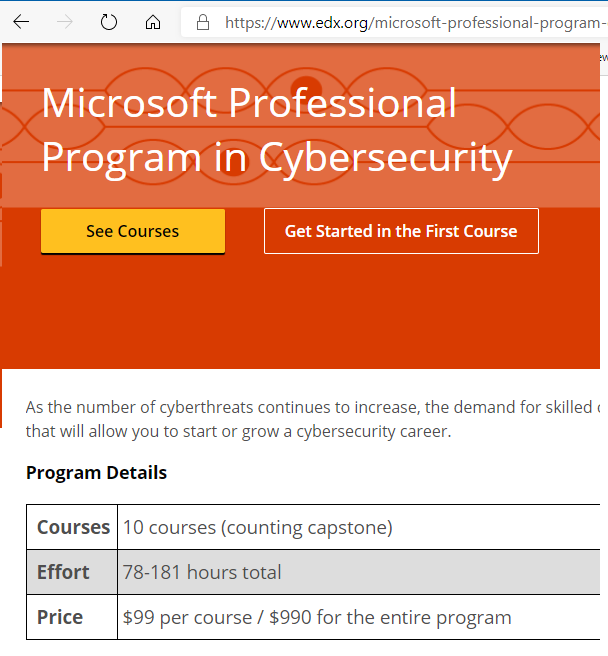Click the browser forward arrow
This screenshot has width=608, height=656.
[x=65, y=22]
